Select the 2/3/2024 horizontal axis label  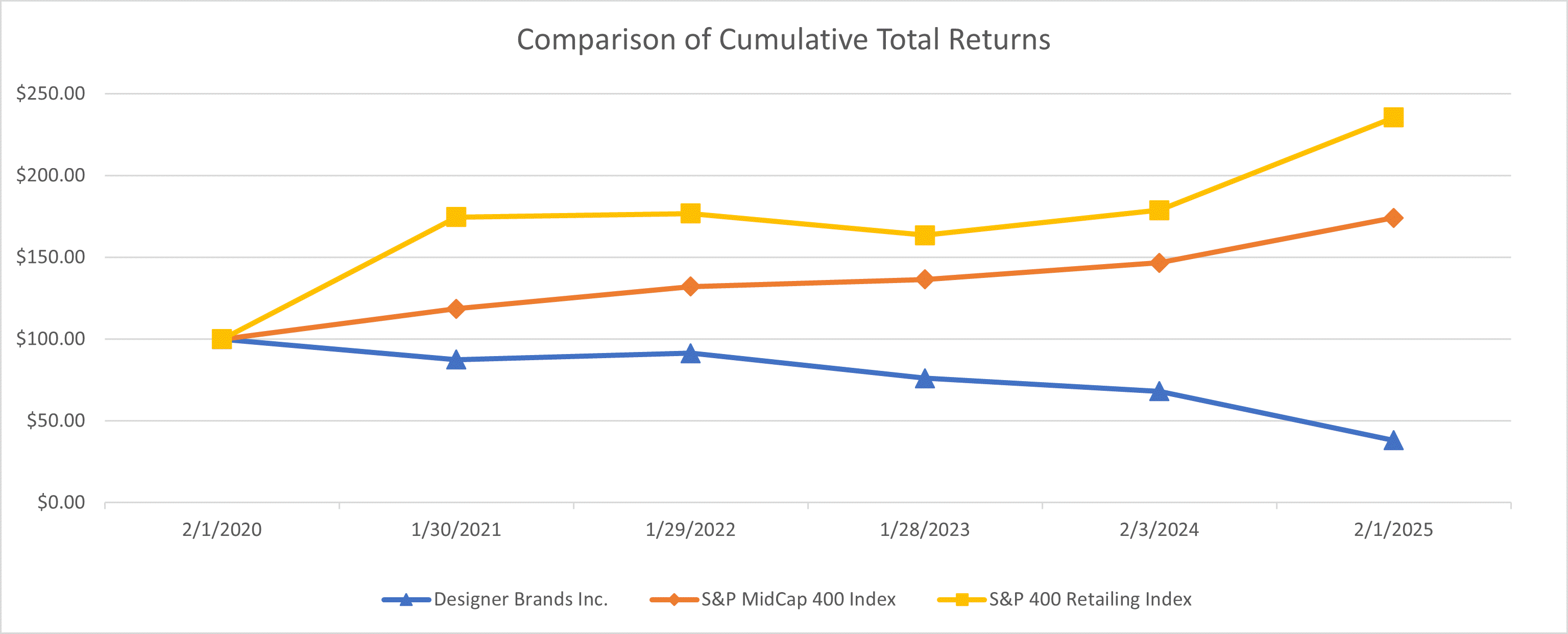pos(1159,529)
